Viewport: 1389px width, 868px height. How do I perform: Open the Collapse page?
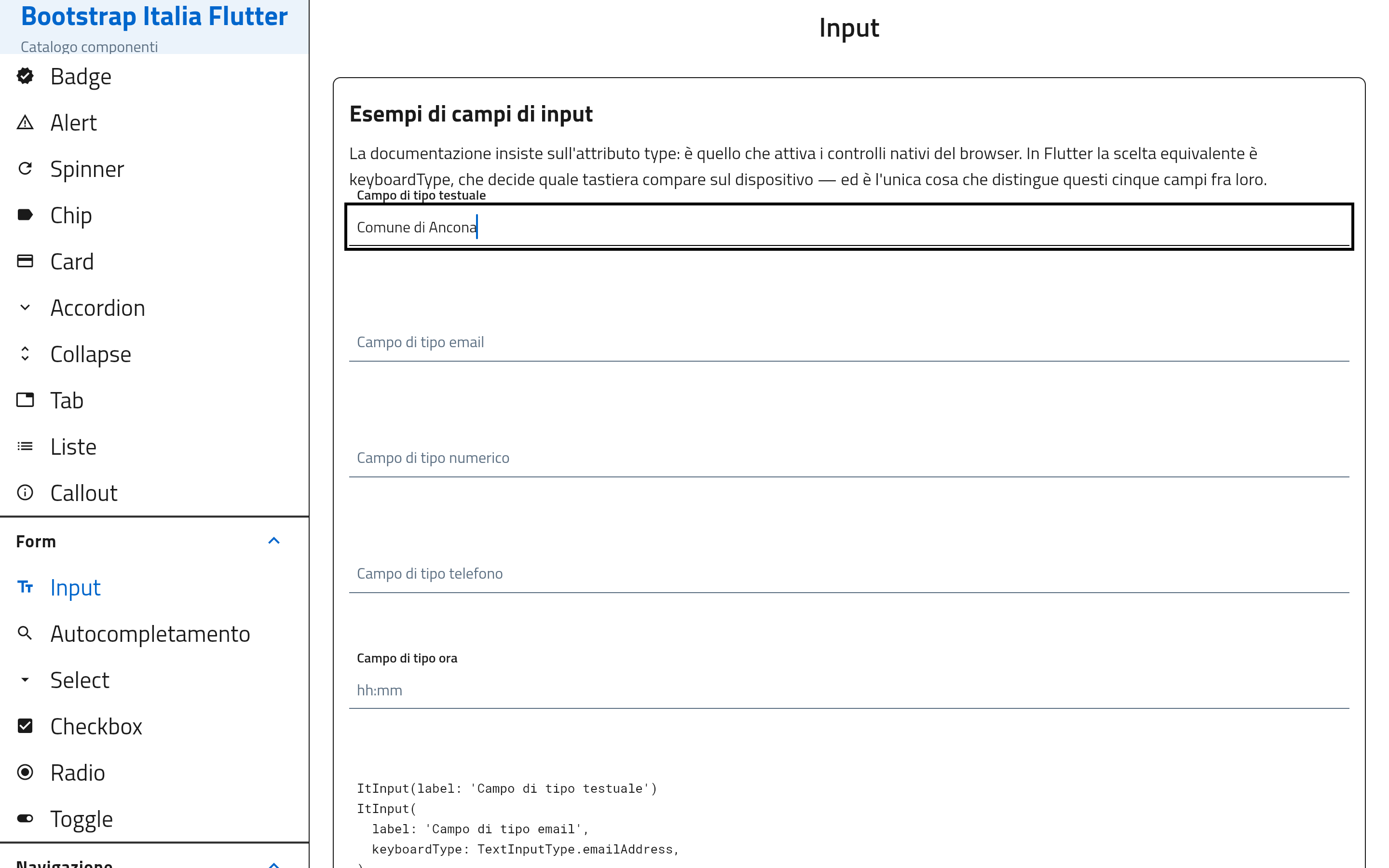pos(154,354)
